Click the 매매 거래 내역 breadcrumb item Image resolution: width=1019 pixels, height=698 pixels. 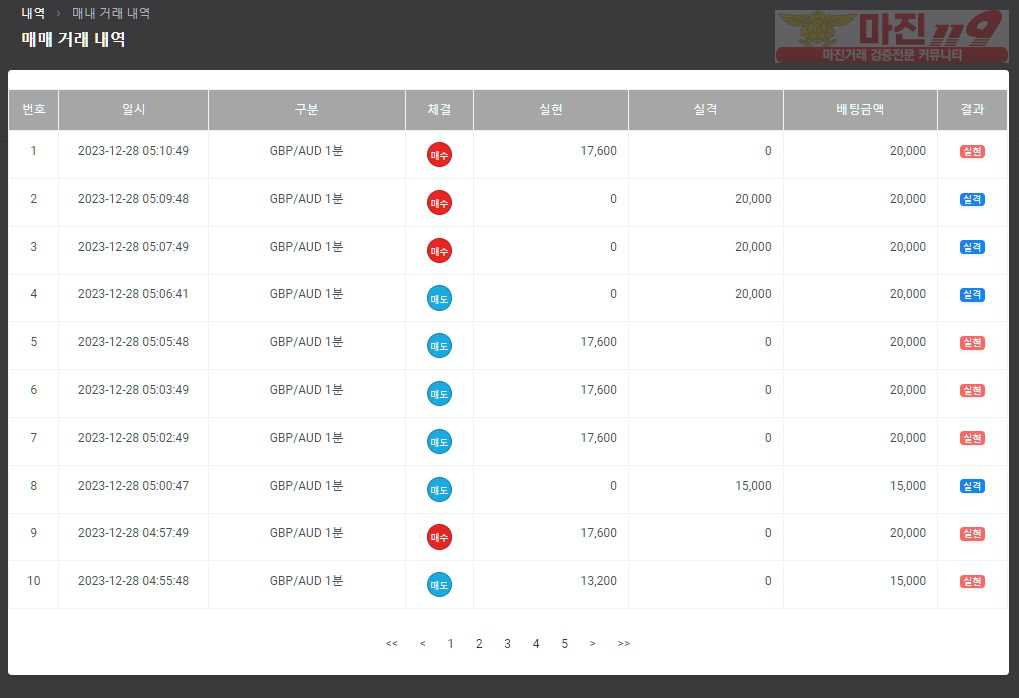[x=111, y=13]
